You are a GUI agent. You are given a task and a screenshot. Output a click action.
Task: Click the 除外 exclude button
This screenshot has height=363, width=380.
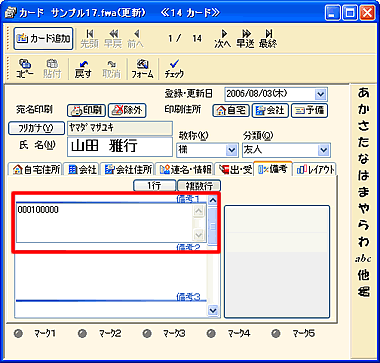point(127,110)
